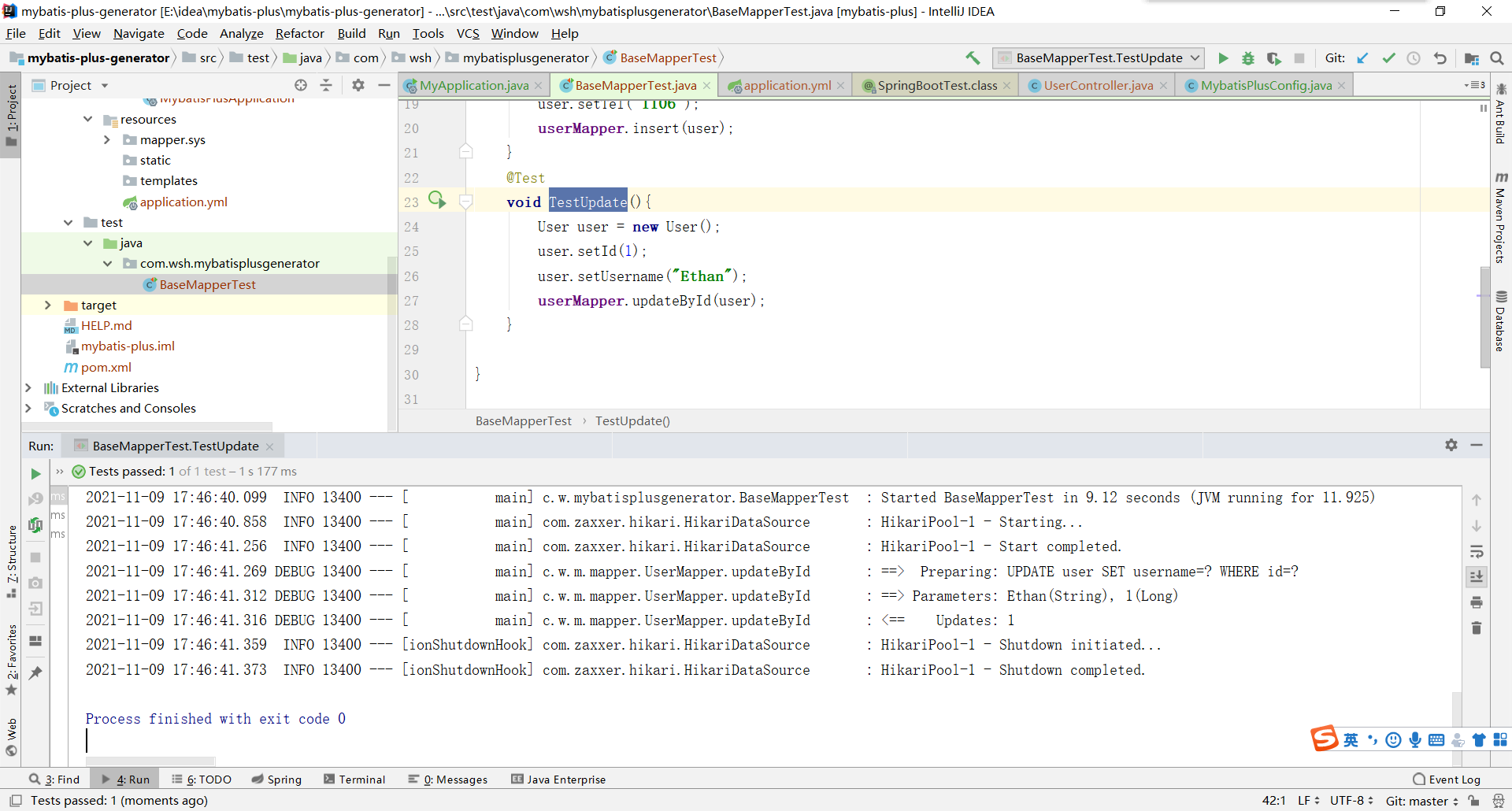Image resolution: width=1512 pixels, height=811 pixels.
Task: Open Project Structure dialog icon
Action: 1471,58
